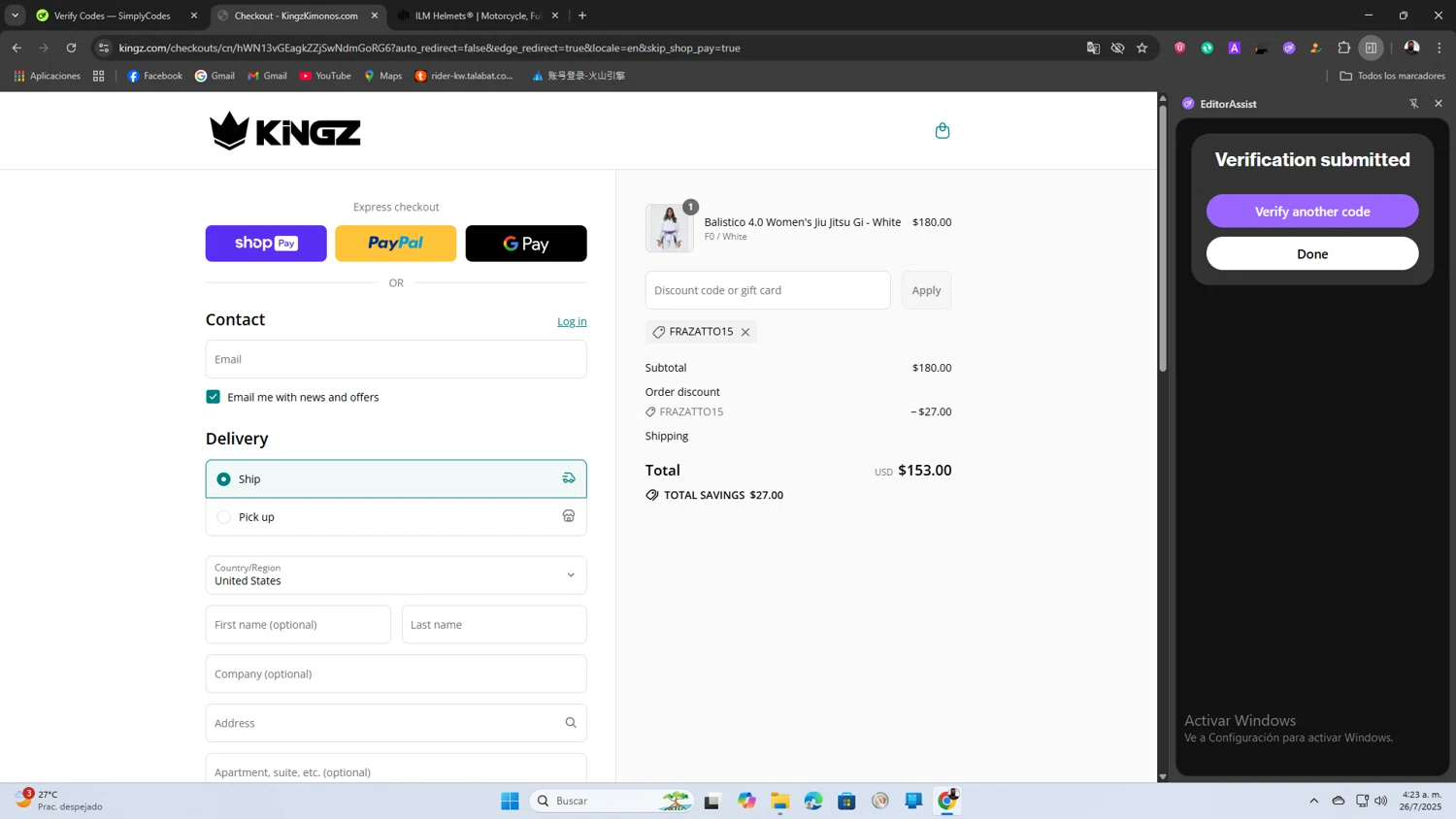1456x819 pixels.
Task: Pay with Google Pay
Action: click(x=526, y=244)
